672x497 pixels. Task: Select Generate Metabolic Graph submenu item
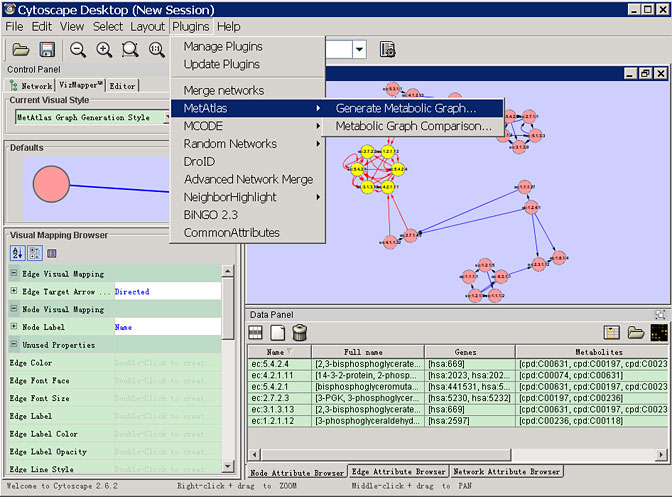tap(406, 108)
